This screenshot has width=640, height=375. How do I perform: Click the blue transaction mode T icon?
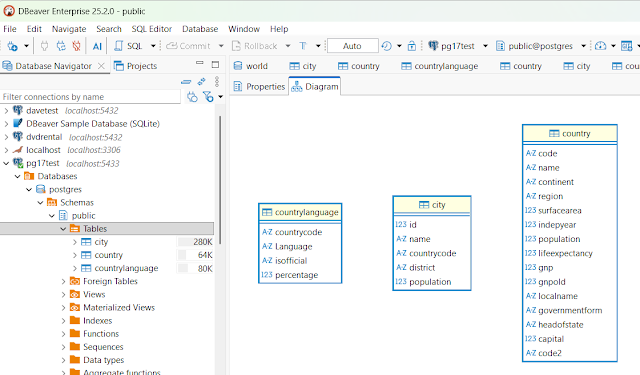click(x=303, y=46)
